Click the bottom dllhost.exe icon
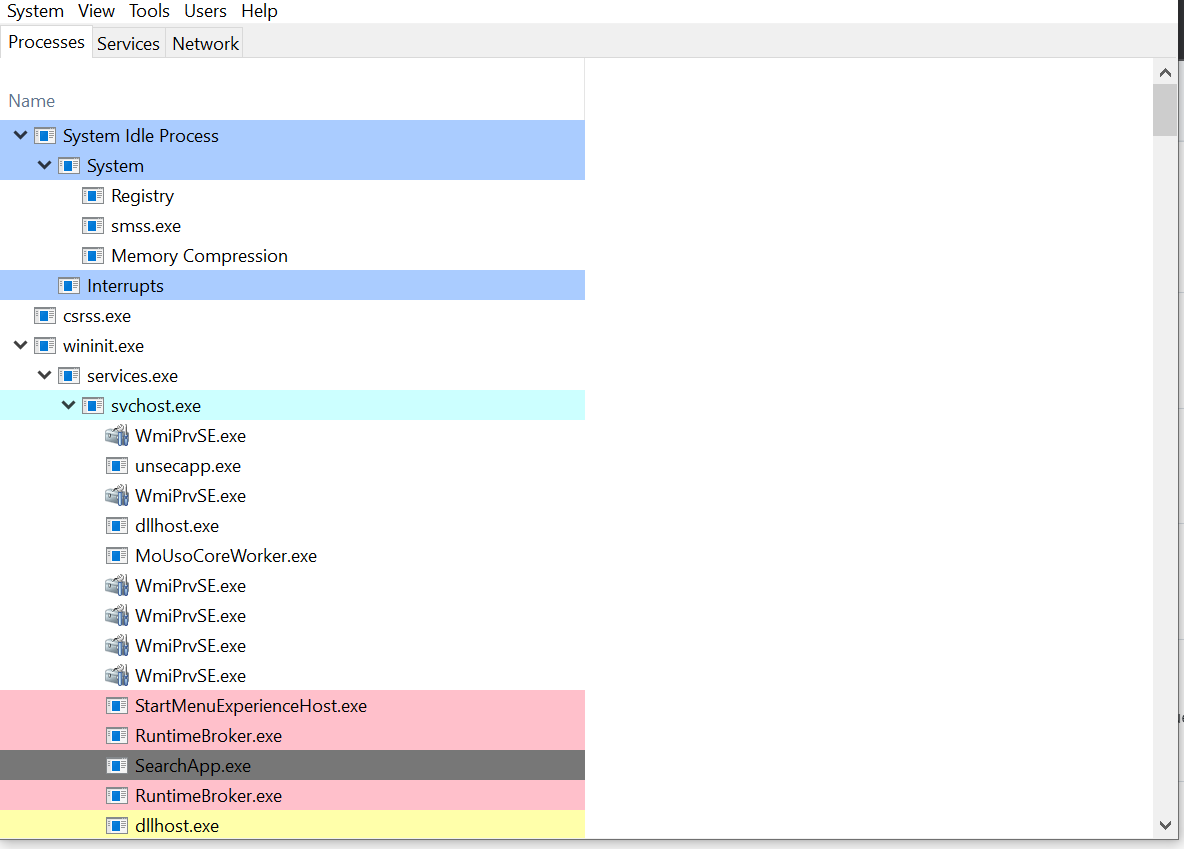 click(116, 825)
